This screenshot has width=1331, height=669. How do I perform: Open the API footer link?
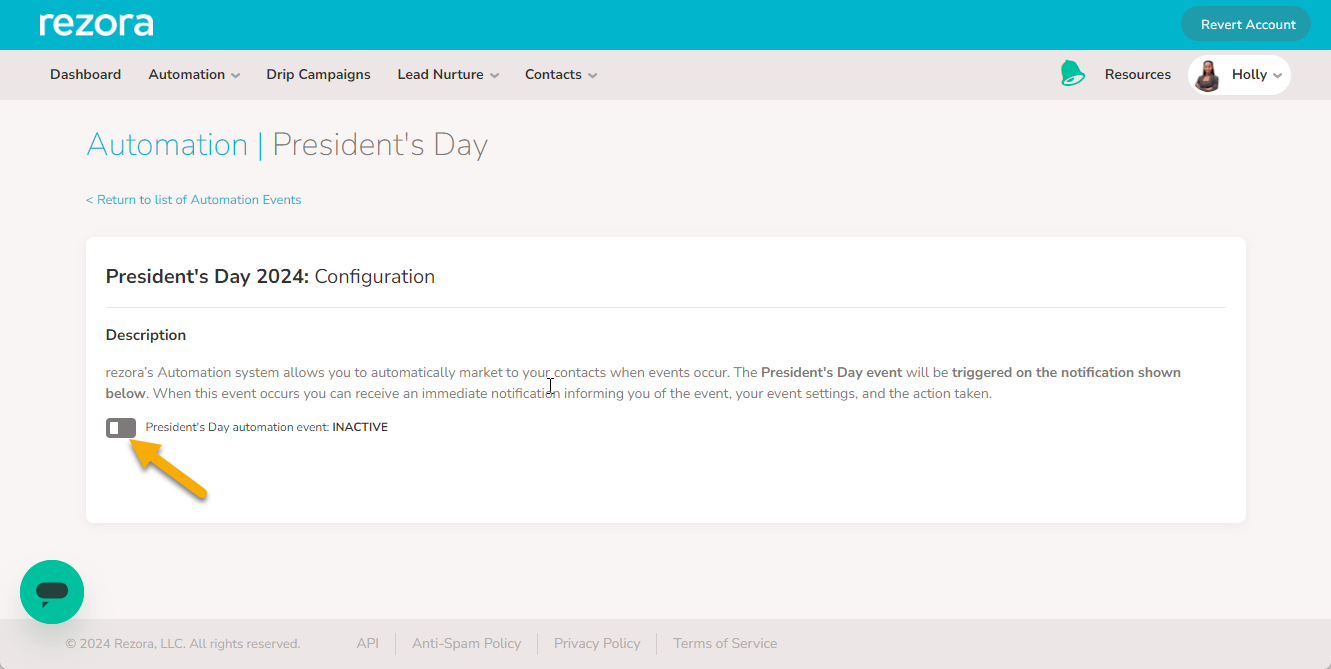(367, 644)
